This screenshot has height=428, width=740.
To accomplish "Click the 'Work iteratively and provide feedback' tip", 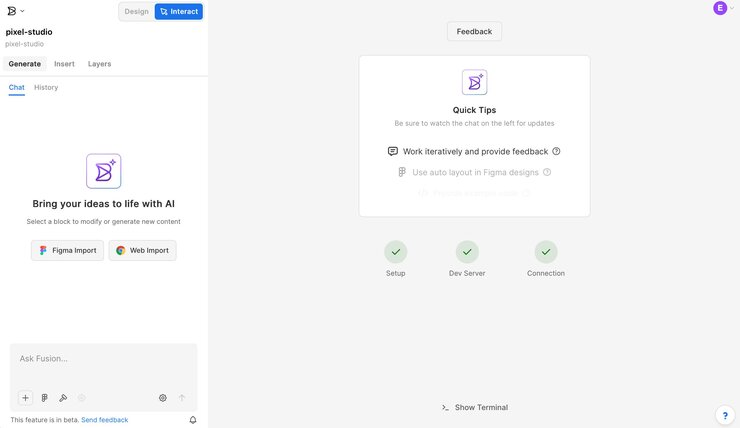I will tap(475, 151).
